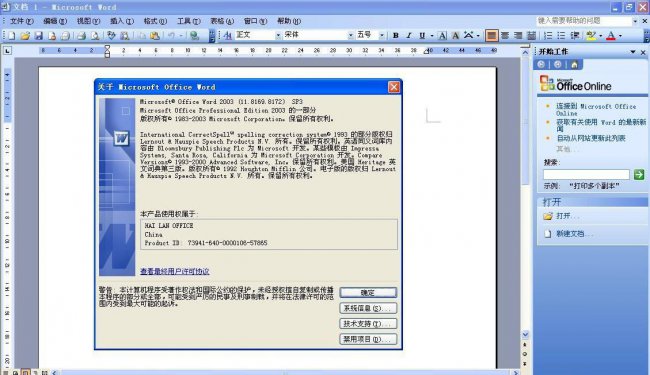The height and width of the screenshot is (375, 650).
Task: Open the 文件 menu
Action: pyautogui.click(x=22, y=21)
